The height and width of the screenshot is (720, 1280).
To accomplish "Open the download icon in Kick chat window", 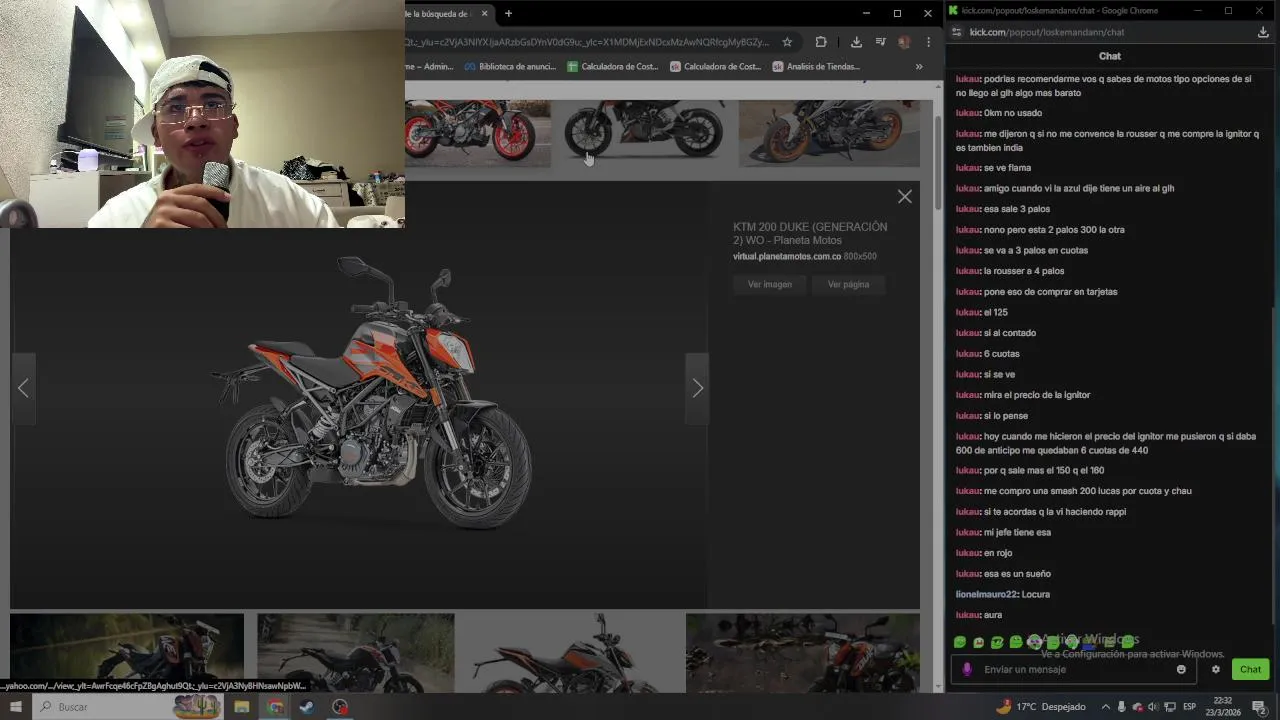I will pyautogui.click(x=1263, y=32).
